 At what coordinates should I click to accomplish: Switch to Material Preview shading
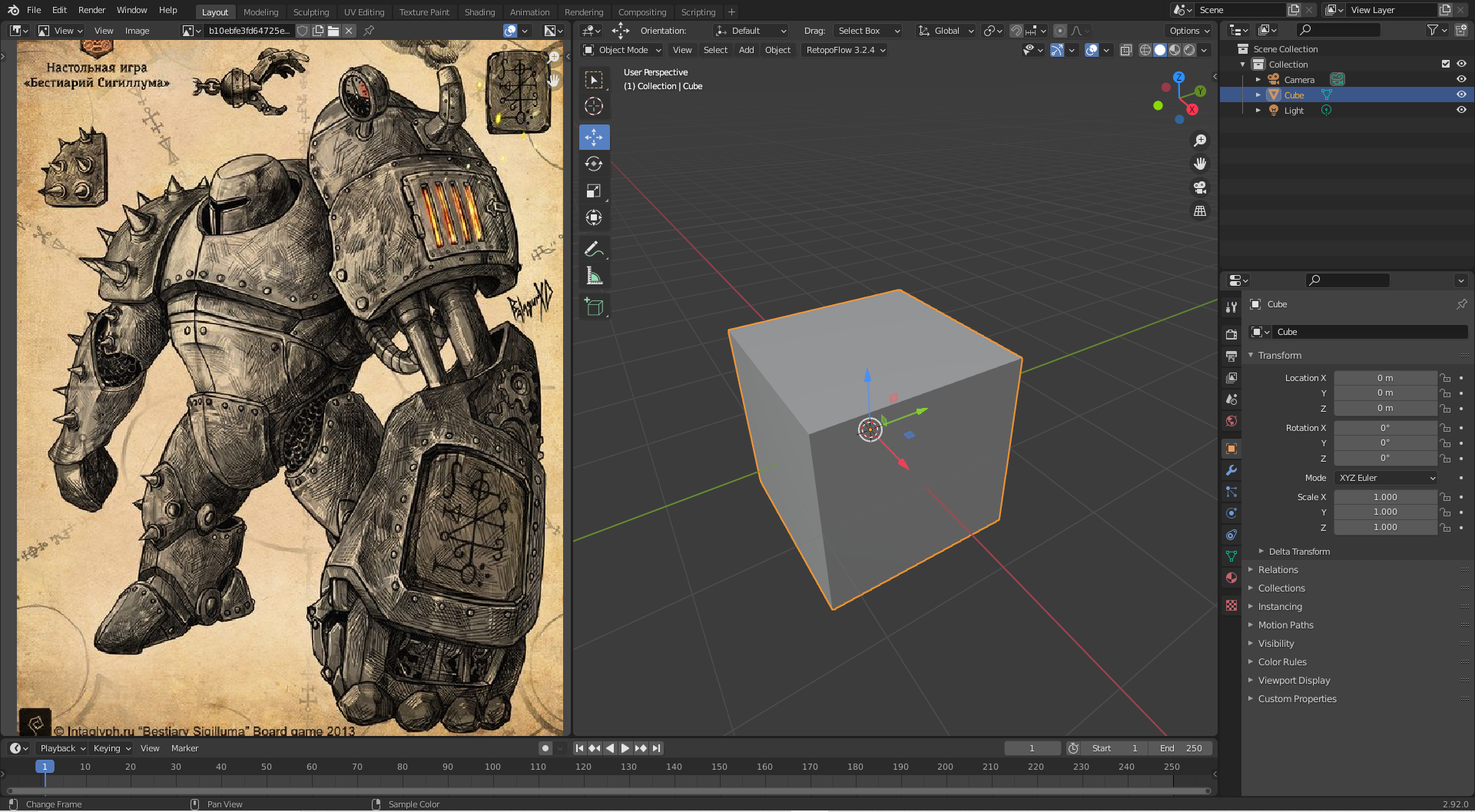tap(1175, 50)
